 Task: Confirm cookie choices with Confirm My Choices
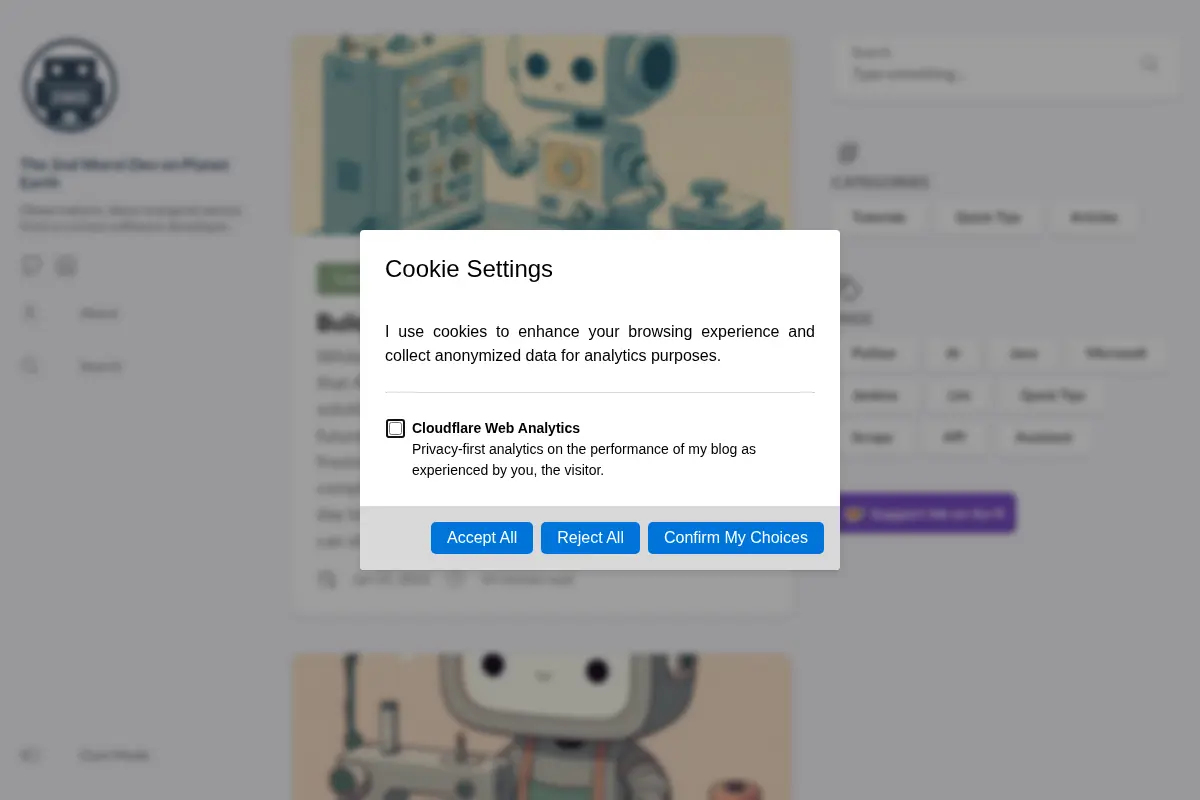(736, 537)
